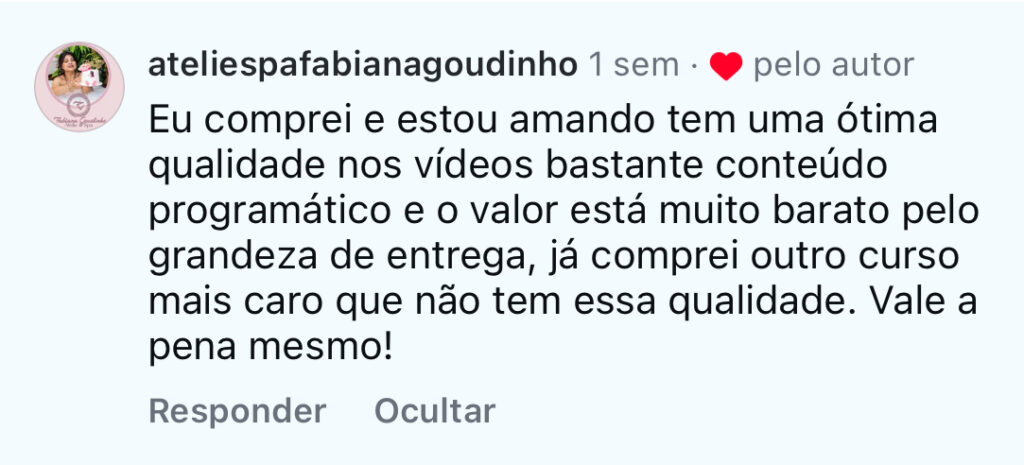Click the words 'outro curso' in the comment
Image resolution: width=1024 pixels, height=465 pixels.
click(x=855, y=258)
